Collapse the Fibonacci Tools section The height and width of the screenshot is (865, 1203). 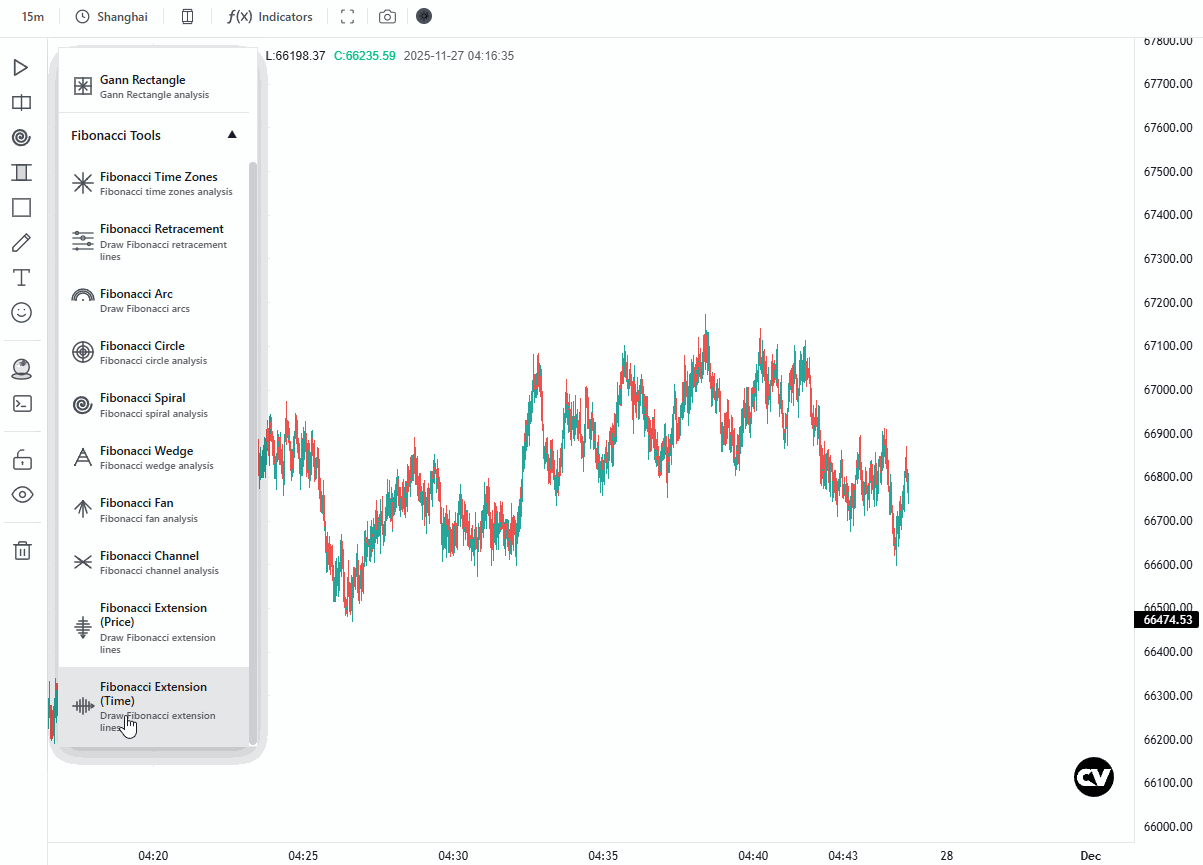[233, 135]
